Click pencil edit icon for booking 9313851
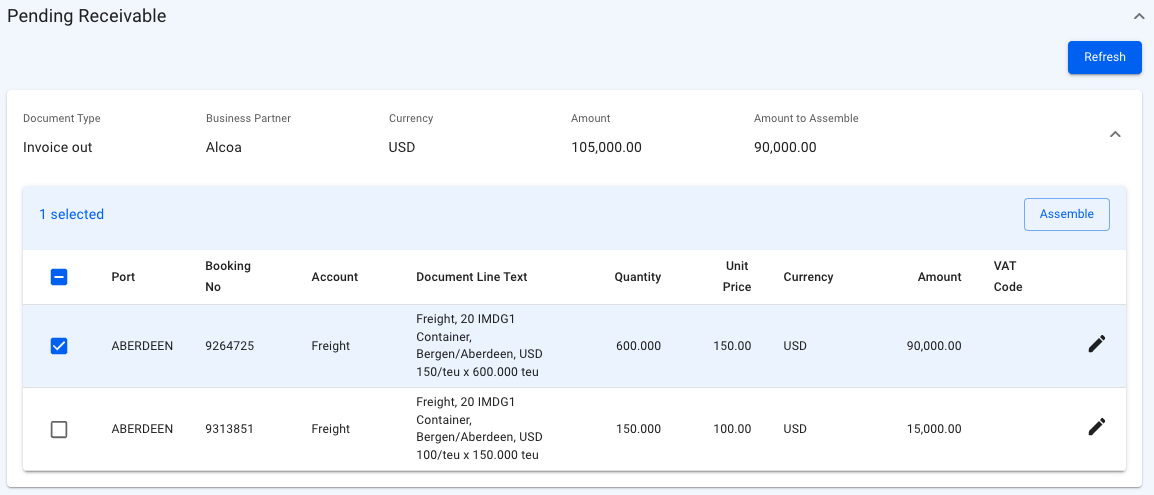Screen dimensions: 1154x495 click(1097, 428)
